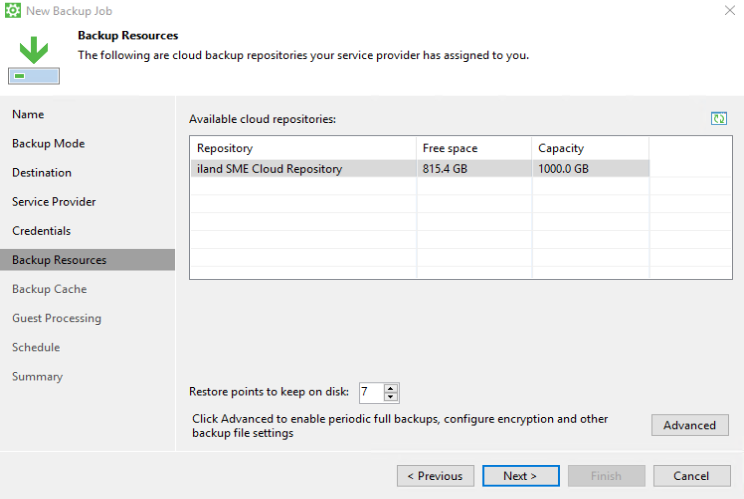744x499 pixels.
Task: Open Advanced backup settings
Action: 689,425
